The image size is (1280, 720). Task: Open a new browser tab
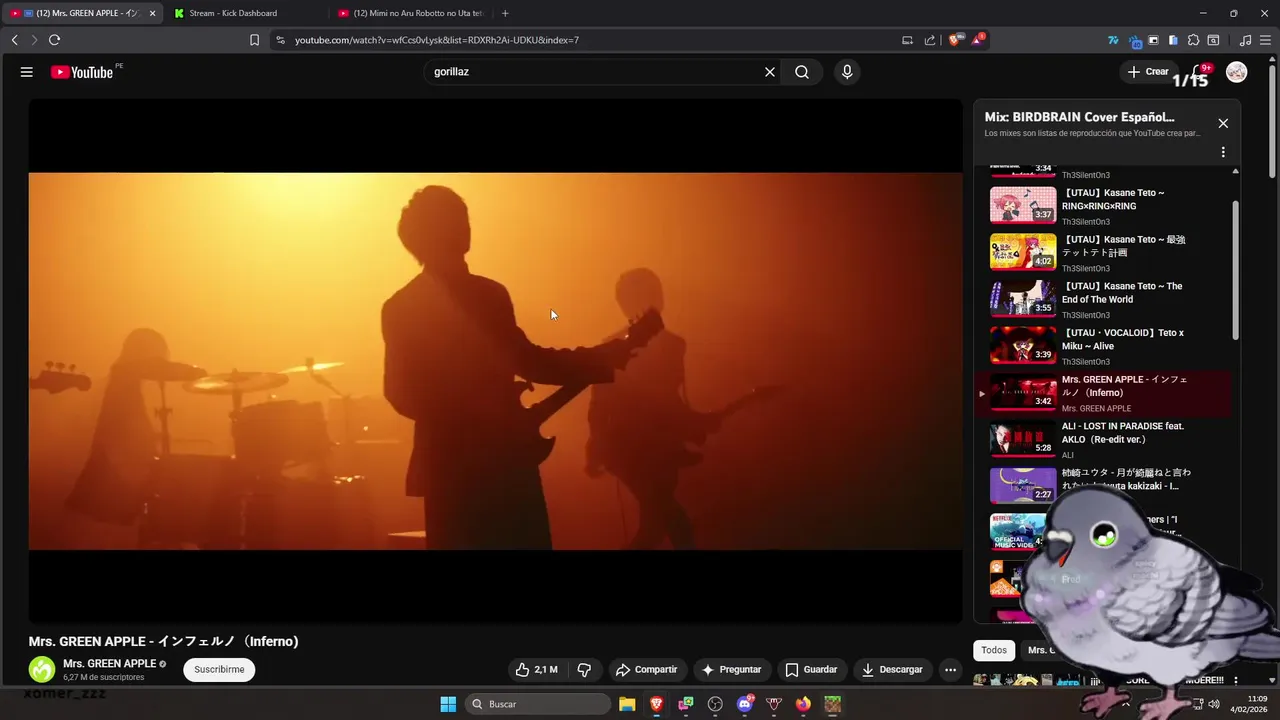click(x=505, y=13)
